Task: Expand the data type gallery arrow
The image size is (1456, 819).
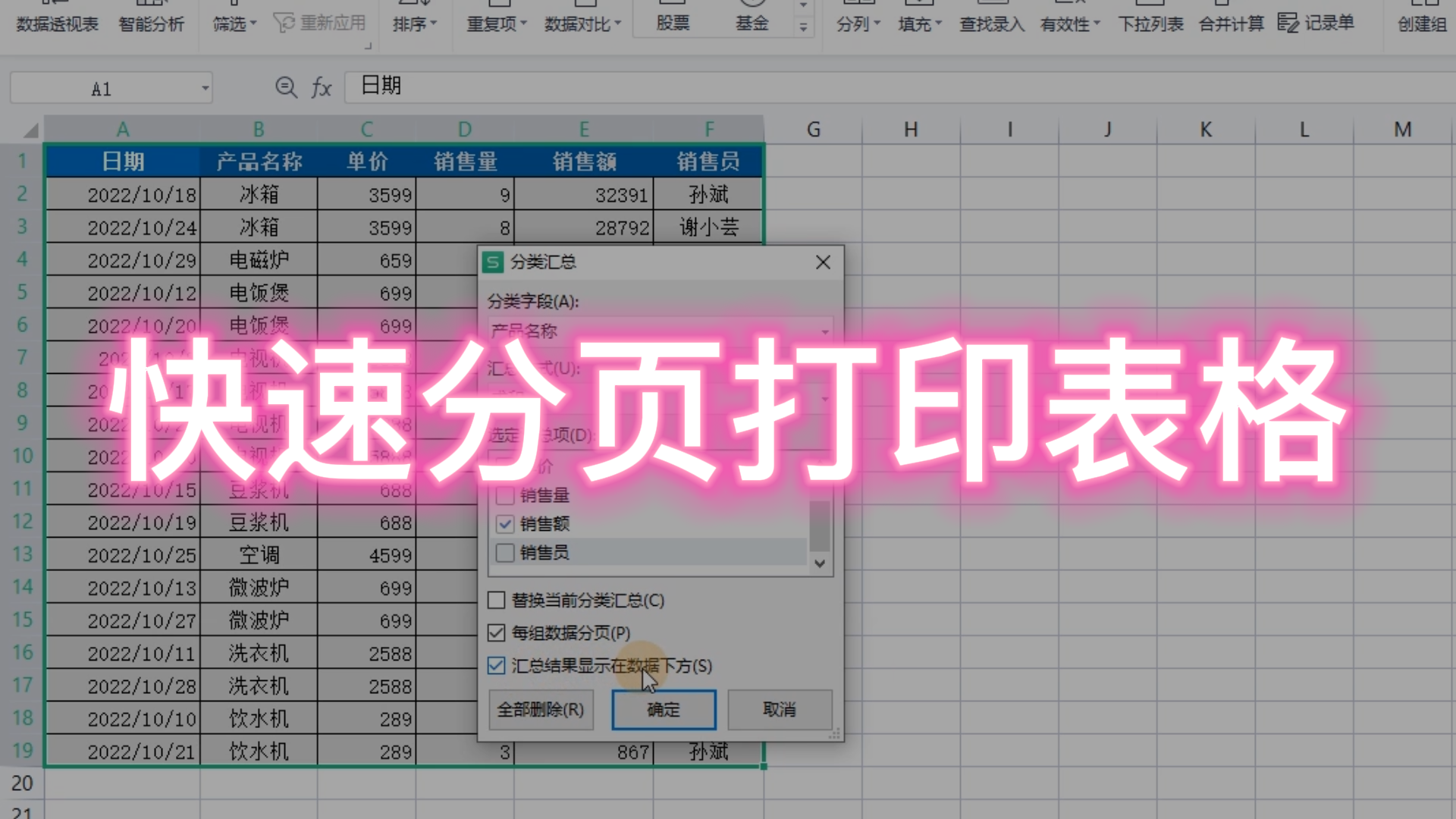Action: tap(803, 28)
